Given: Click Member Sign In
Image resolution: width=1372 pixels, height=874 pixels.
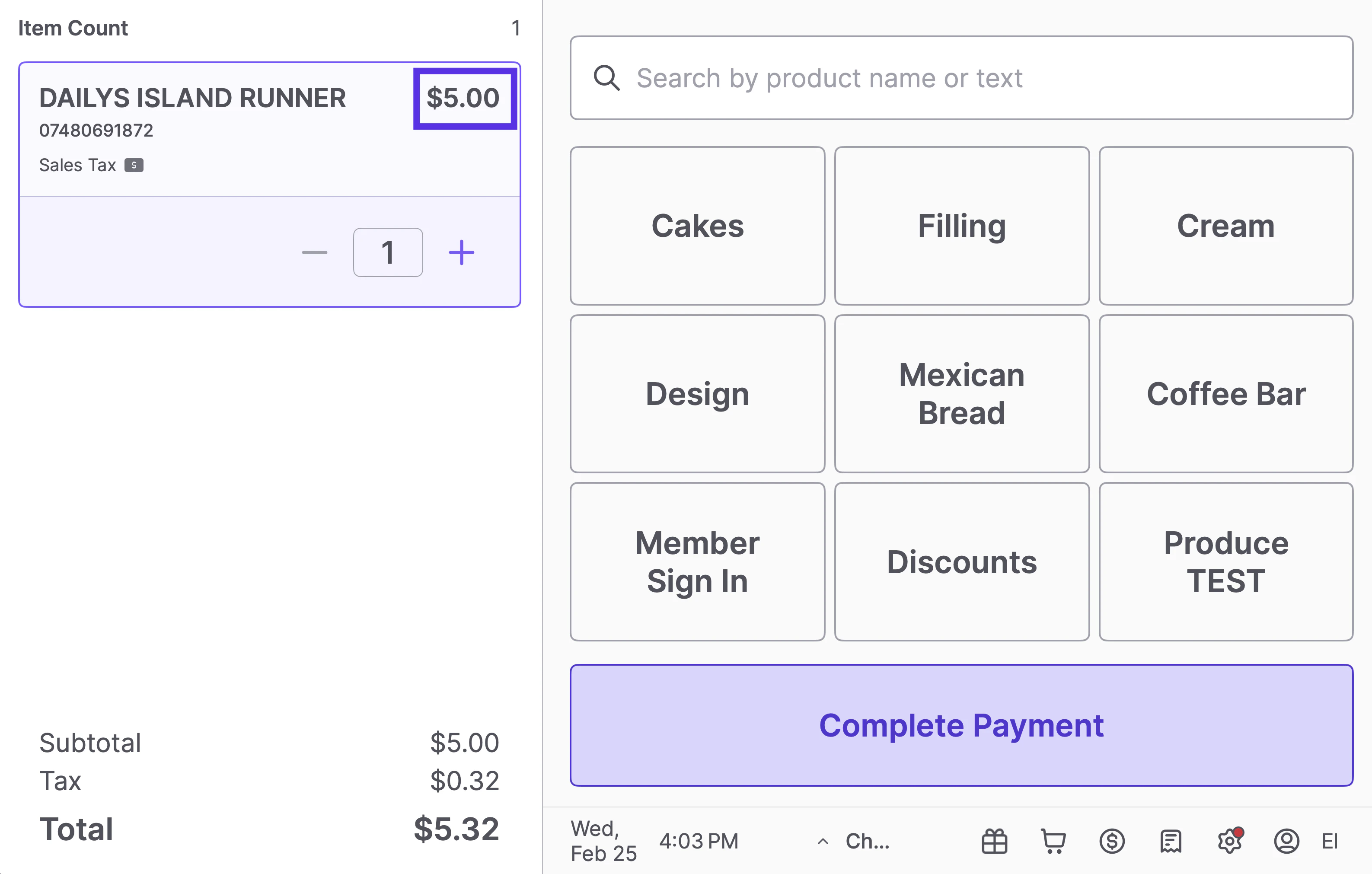Looking at the screenshot, I should (697, 562).
